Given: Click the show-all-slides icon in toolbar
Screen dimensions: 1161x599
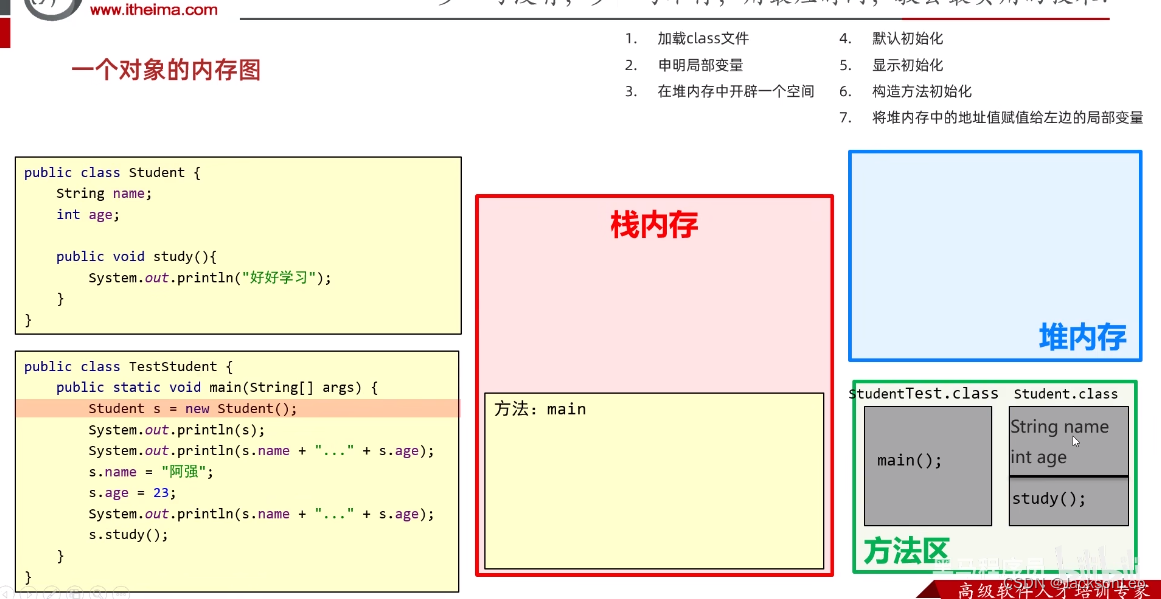Looking at the screenshot, I should point(75,592).
